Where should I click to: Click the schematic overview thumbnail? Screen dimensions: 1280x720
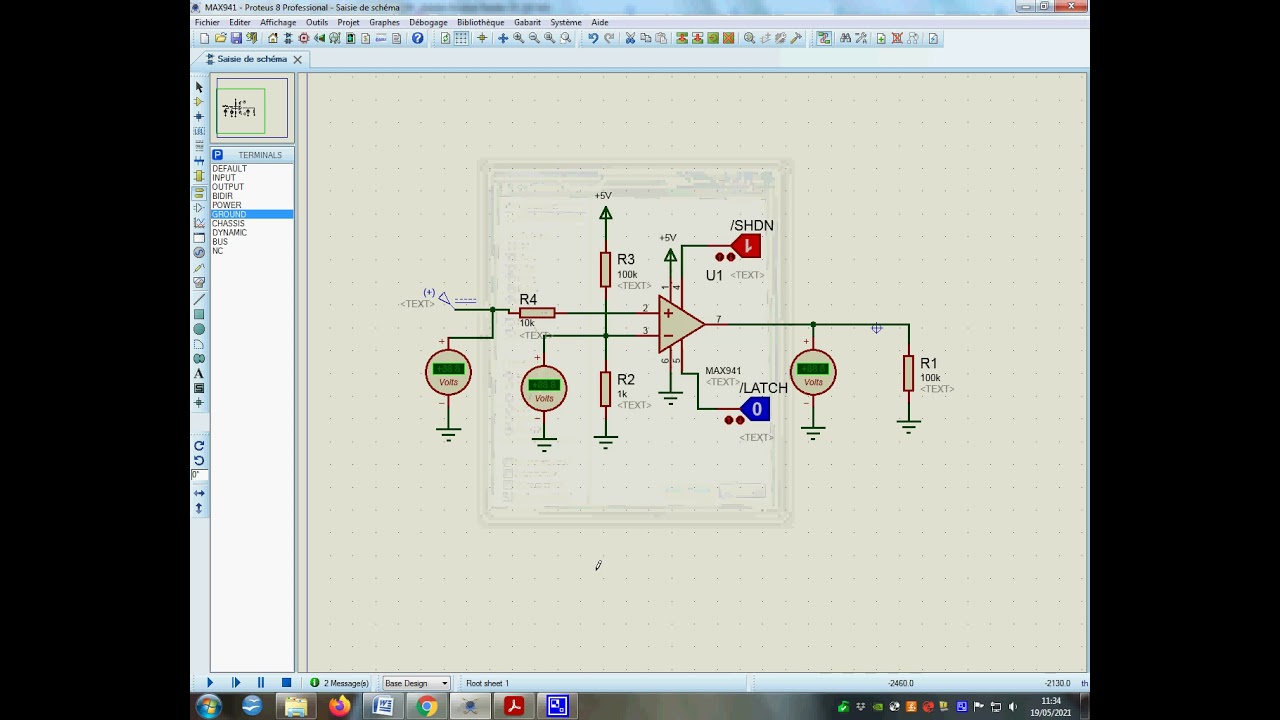251,108
